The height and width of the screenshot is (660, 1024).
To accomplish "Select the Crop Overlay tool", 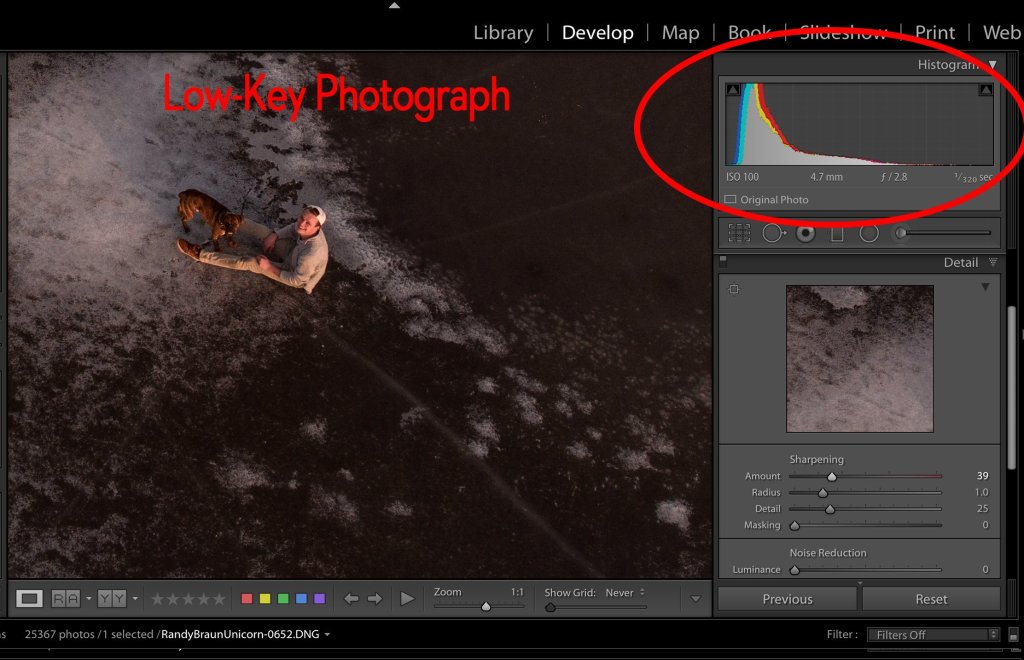I will coord(739,233).
